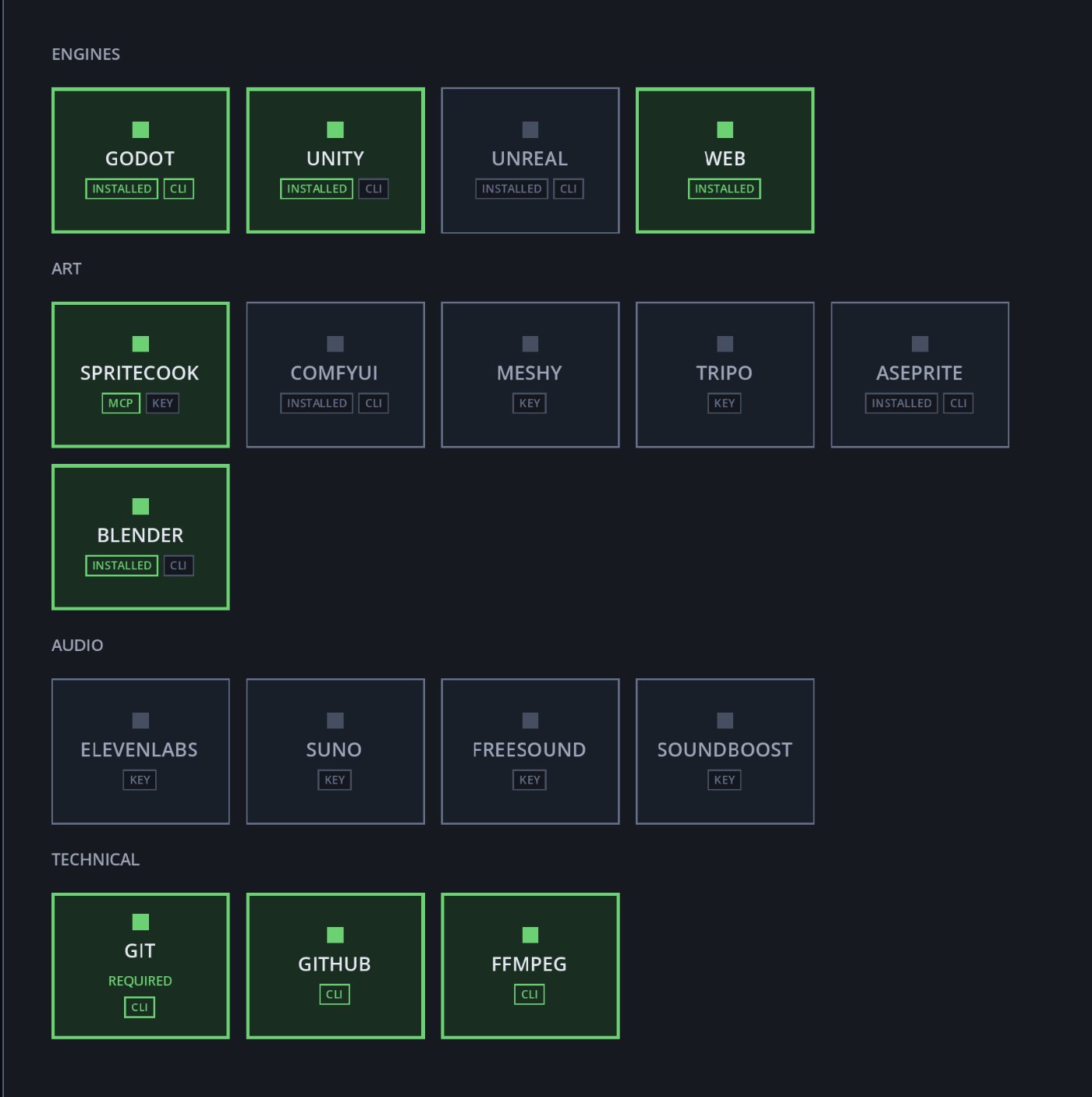Click the FFMPEG name label

coord(530,964)
